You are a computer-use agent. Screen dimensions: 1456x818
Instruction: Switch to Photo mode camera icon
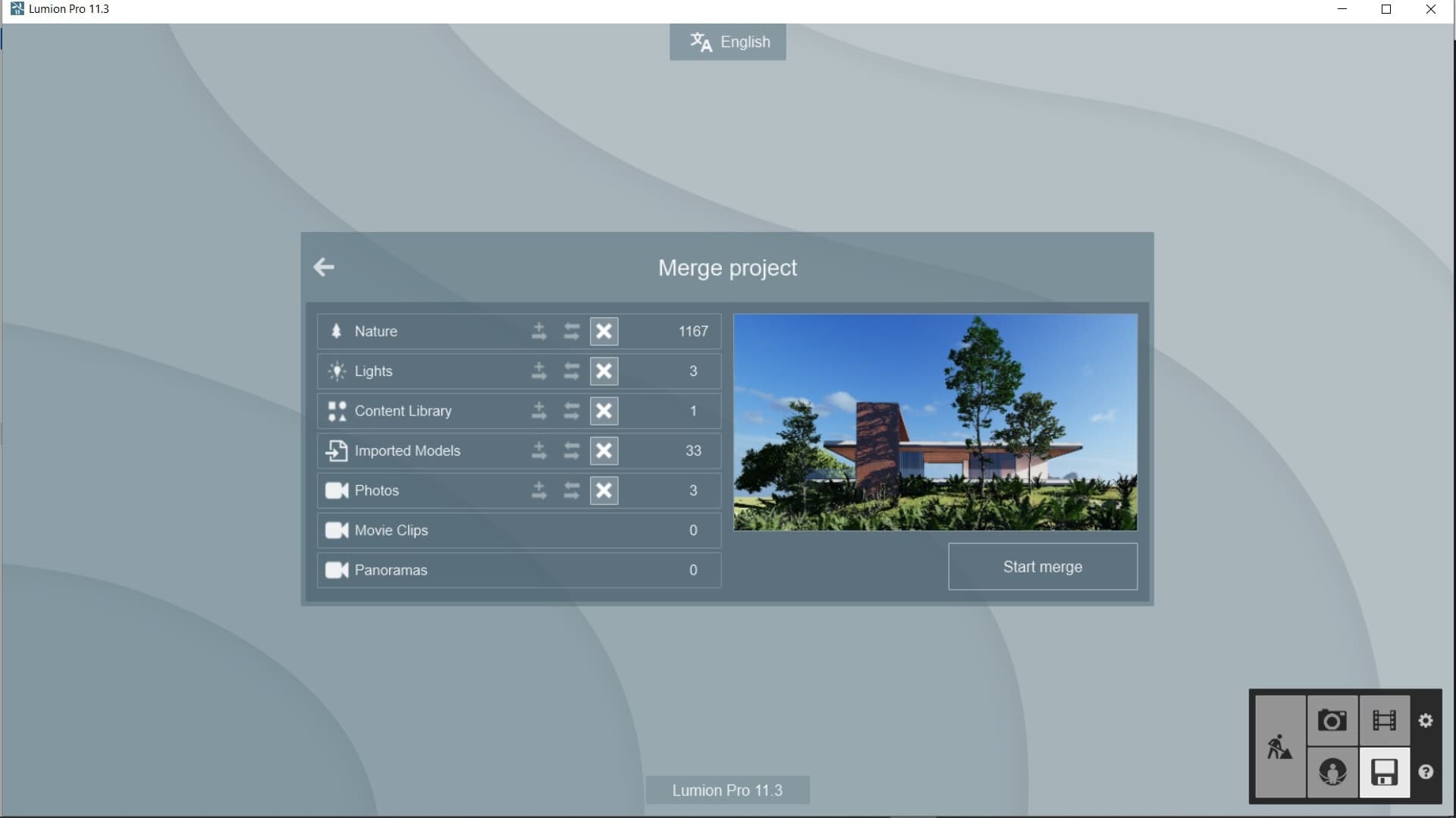click(x=1332, y=720)
